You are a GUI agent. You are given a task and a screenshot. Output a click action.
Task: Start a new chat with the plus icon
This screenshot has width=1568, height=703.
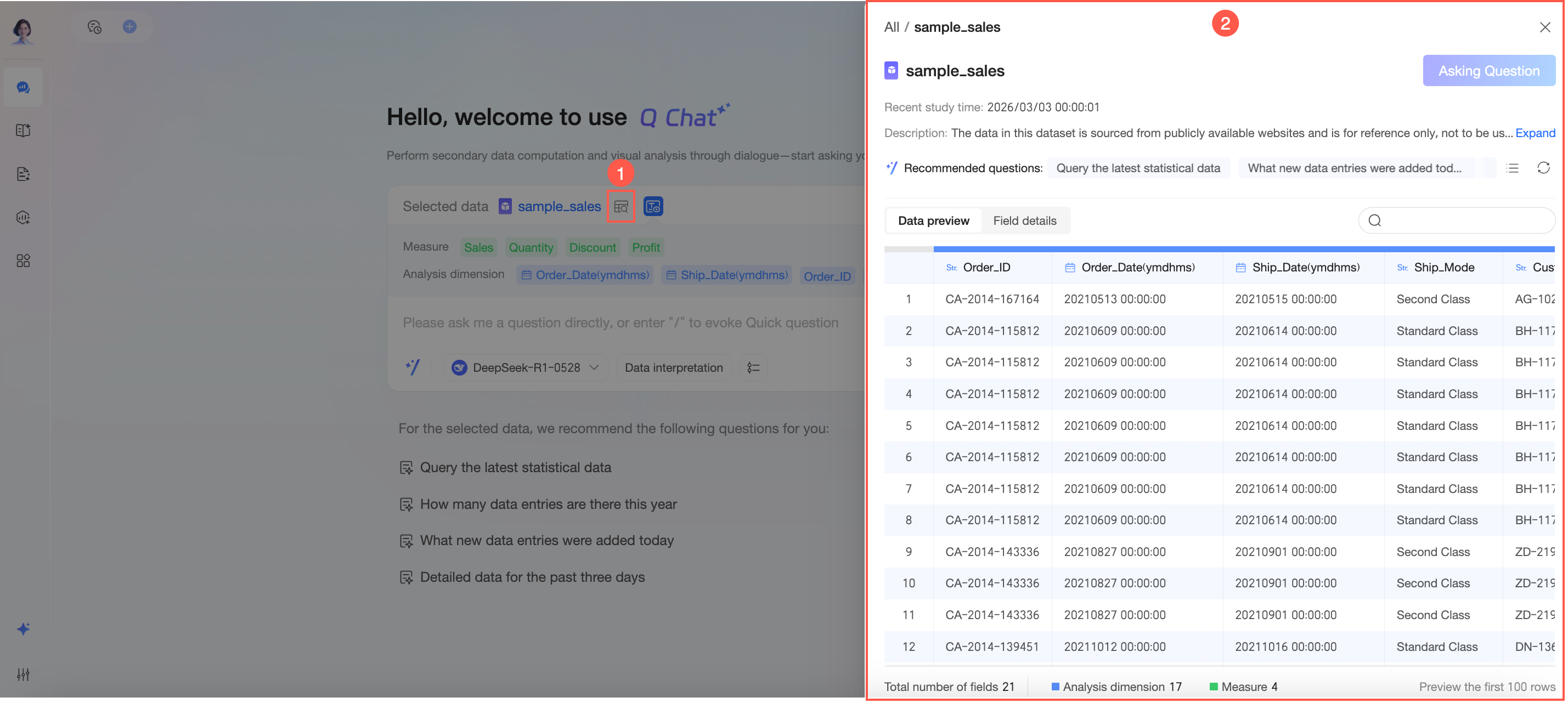[129, 27]
